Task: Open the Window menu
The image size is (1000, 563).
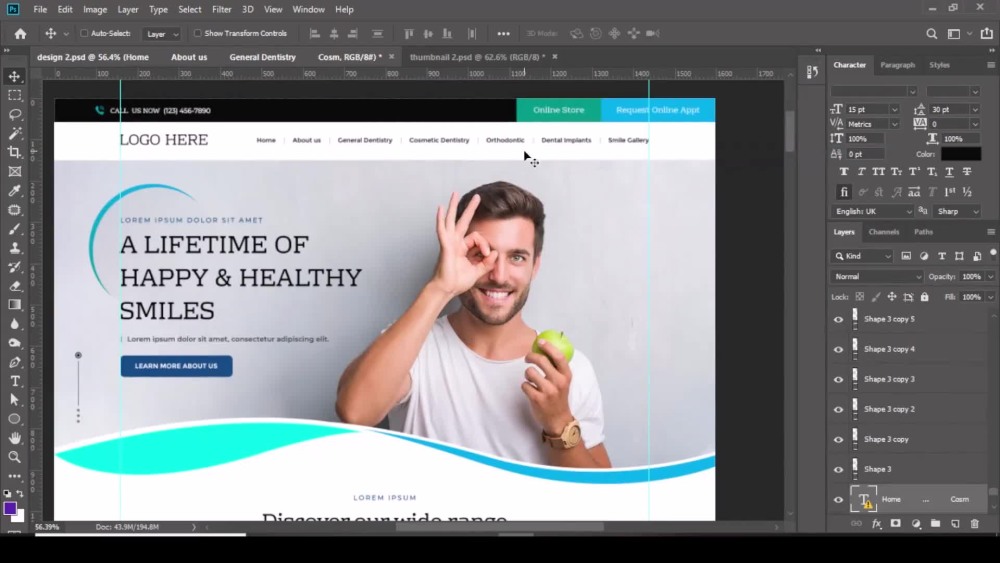Action: (308, 10)
